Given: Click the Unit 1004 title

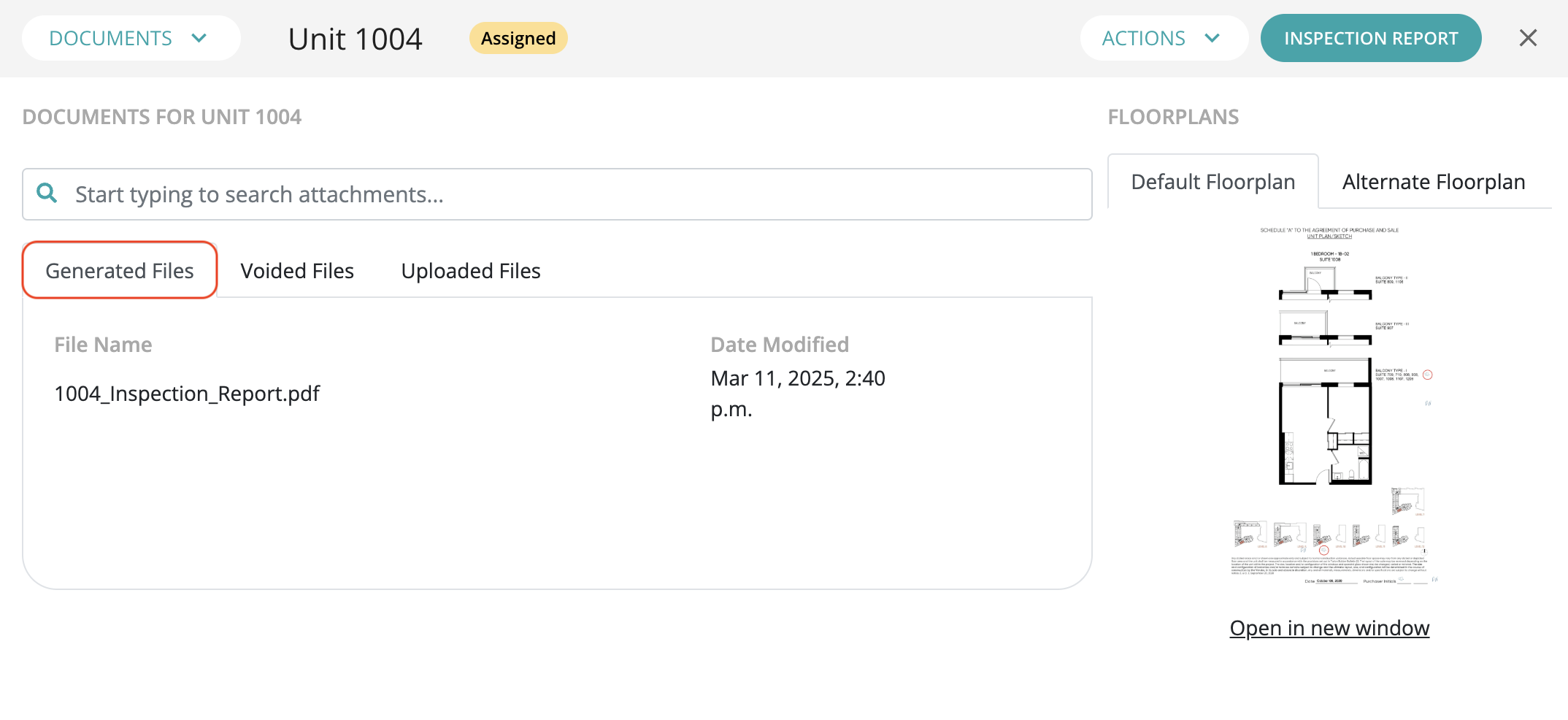Looking at the screenshot, I should 356,39.
